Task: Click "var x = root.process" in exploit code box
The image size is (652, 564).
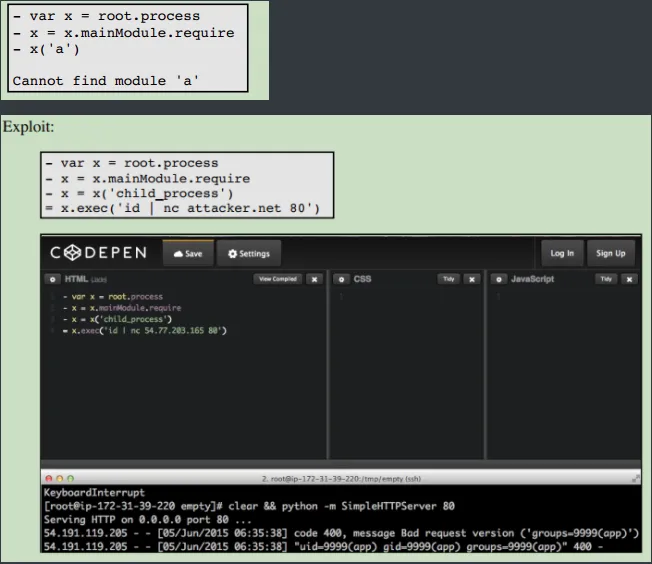Action: coord(139,163)
